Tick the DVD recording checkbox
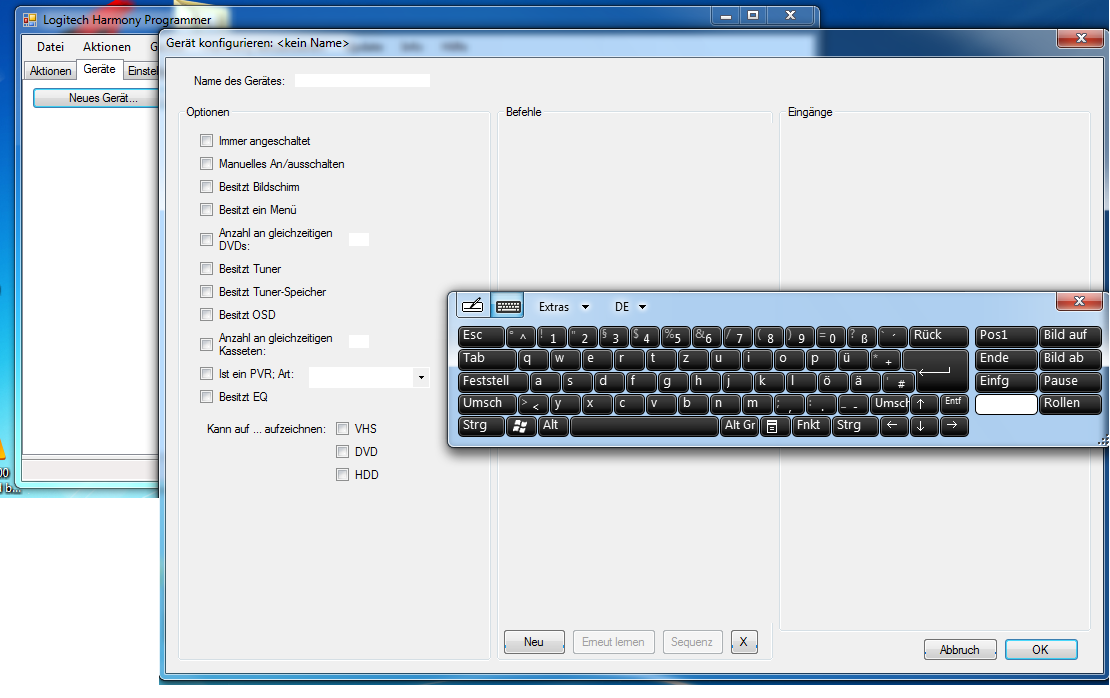1110x698 pixels. coord(343,452)
